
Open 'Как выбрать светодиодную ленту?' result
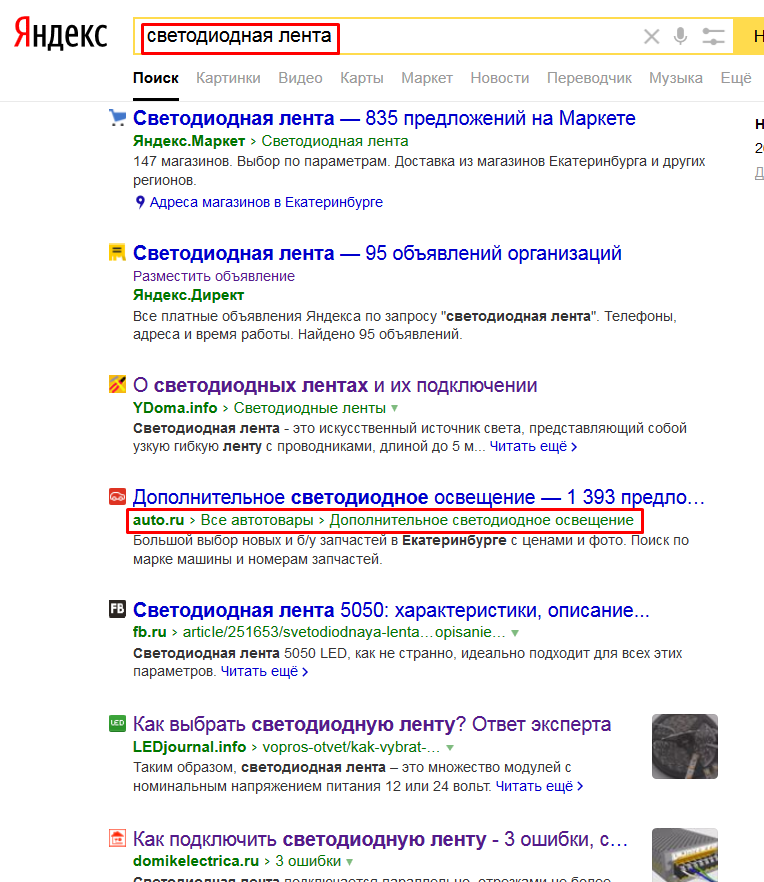(x=372, y=724)
